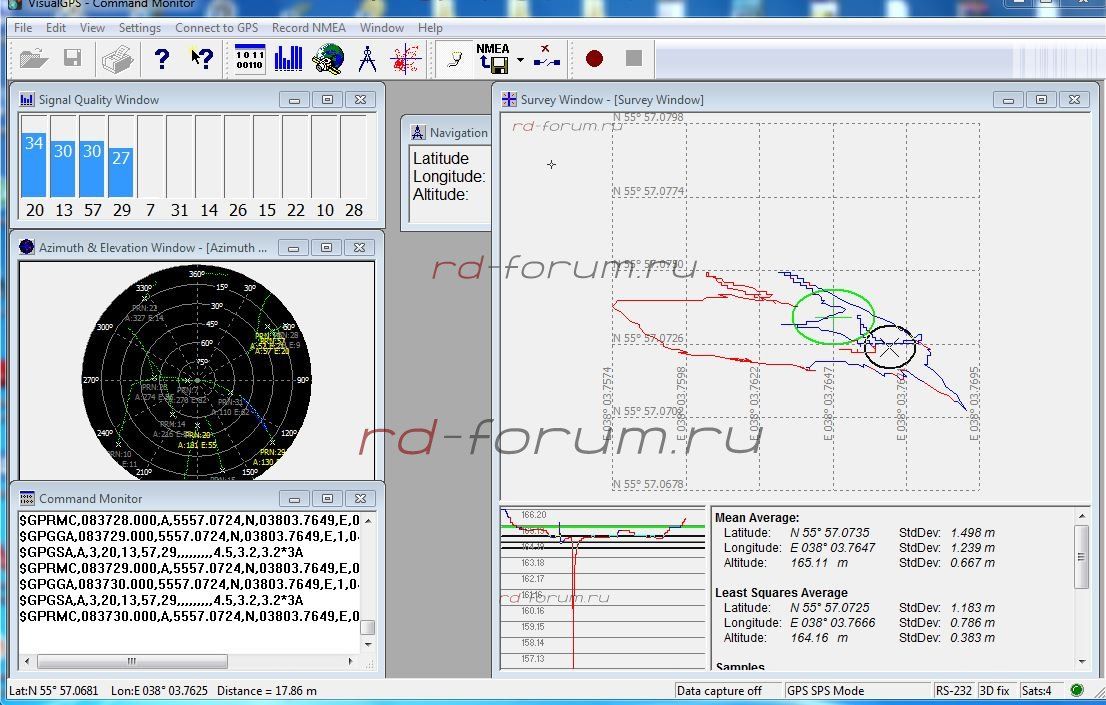Click the black crosshair circle on survey plot
The width and height of the screenshot is (1106, 705).
point(889,347)
